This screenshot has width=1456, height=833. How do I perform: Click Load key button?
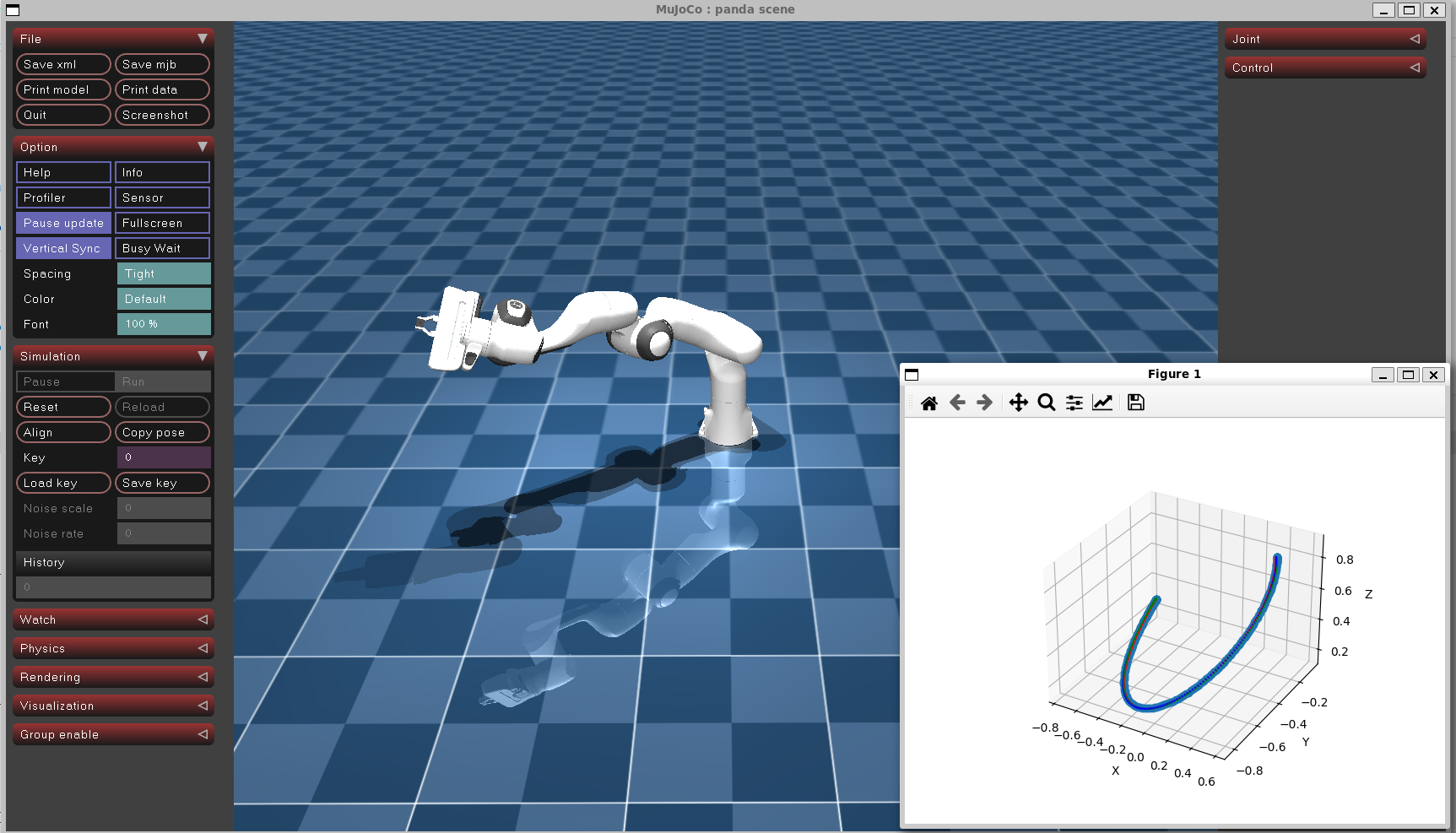tap(63, 483)
